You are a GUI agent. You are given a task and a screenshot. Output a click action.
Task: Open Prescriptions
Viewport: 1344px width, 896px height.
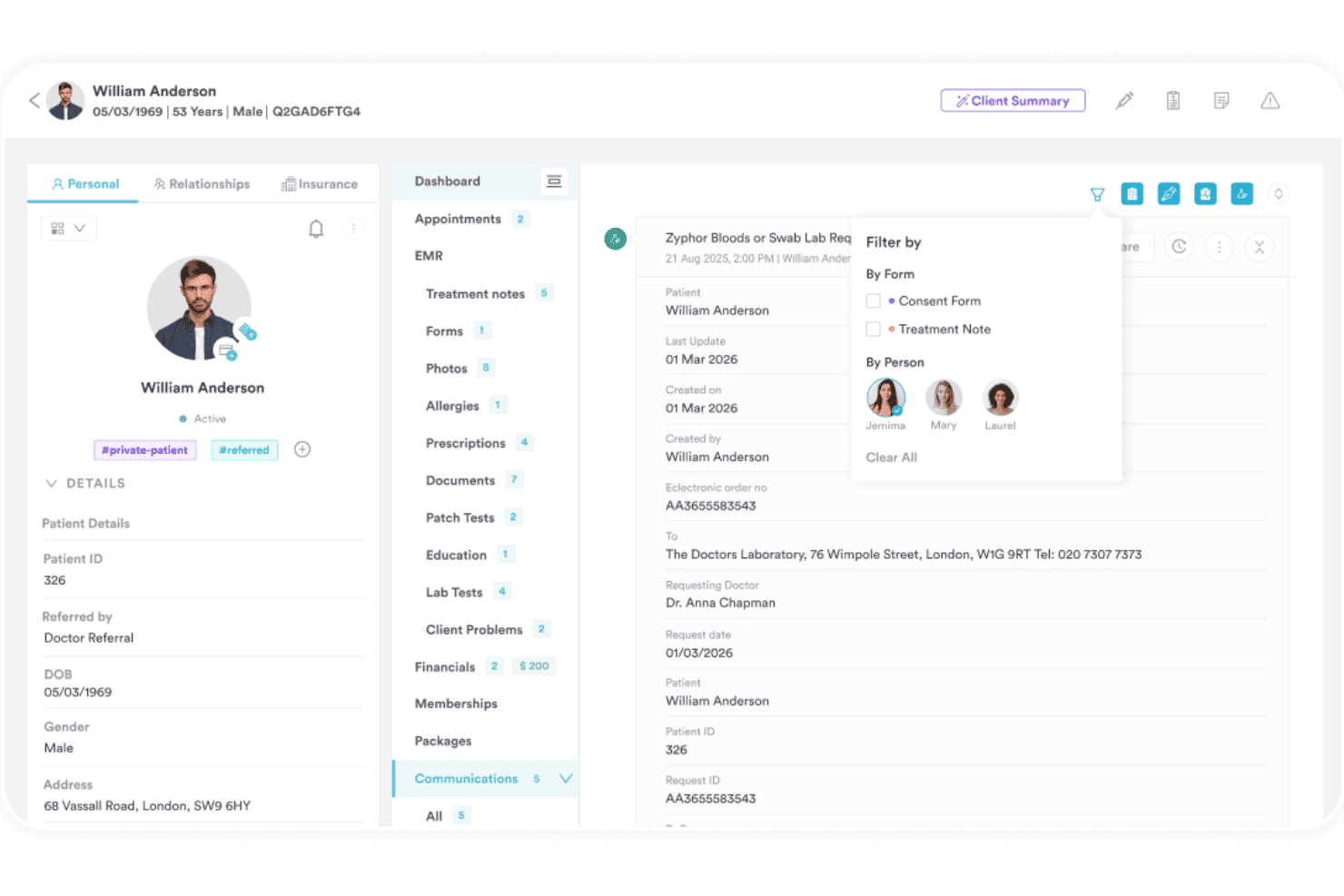point(465,443)
